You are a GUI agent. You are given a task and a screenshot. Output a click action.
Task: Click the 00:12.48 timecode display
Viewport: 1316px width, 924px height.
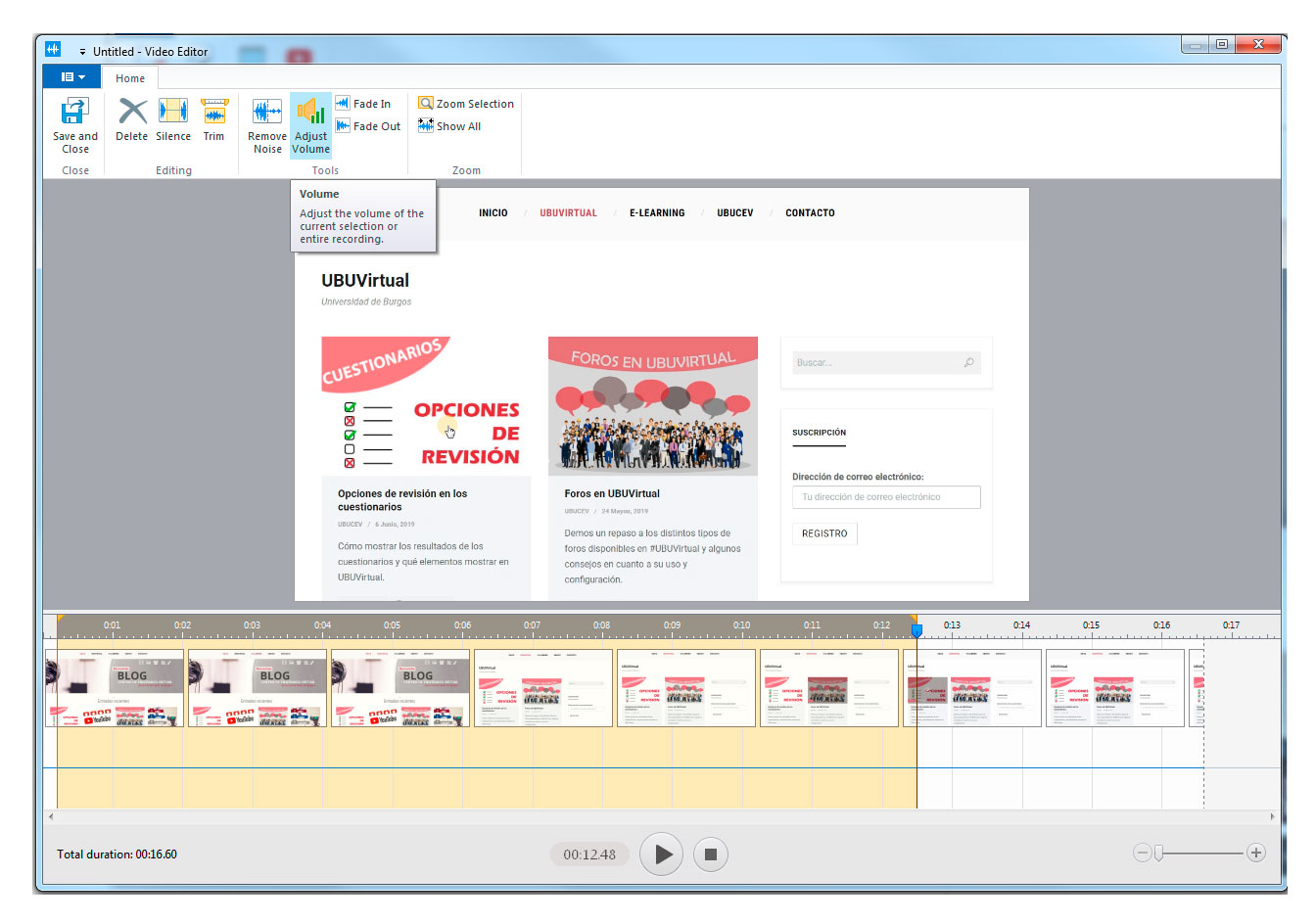click(x=589, y=855)
